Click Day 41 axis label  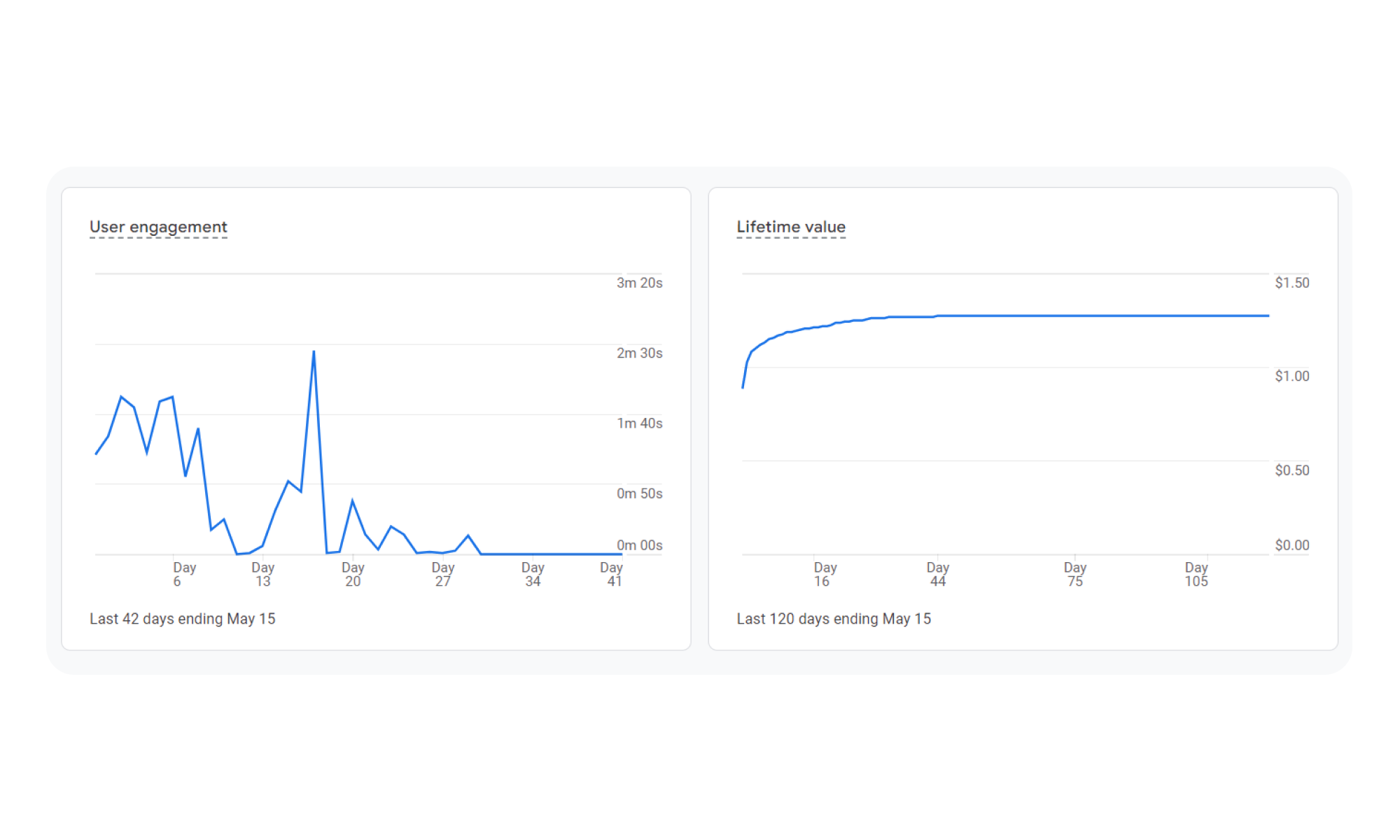[x=612, y=574]
